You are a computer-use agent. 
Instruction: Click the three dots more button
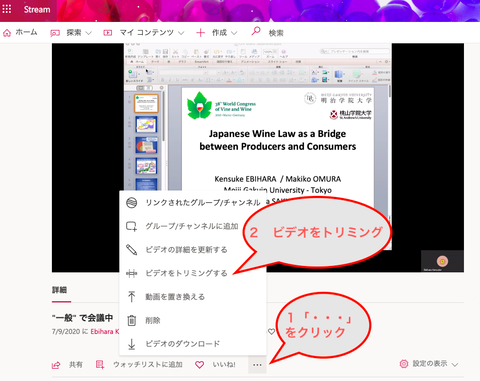point(257,365)
